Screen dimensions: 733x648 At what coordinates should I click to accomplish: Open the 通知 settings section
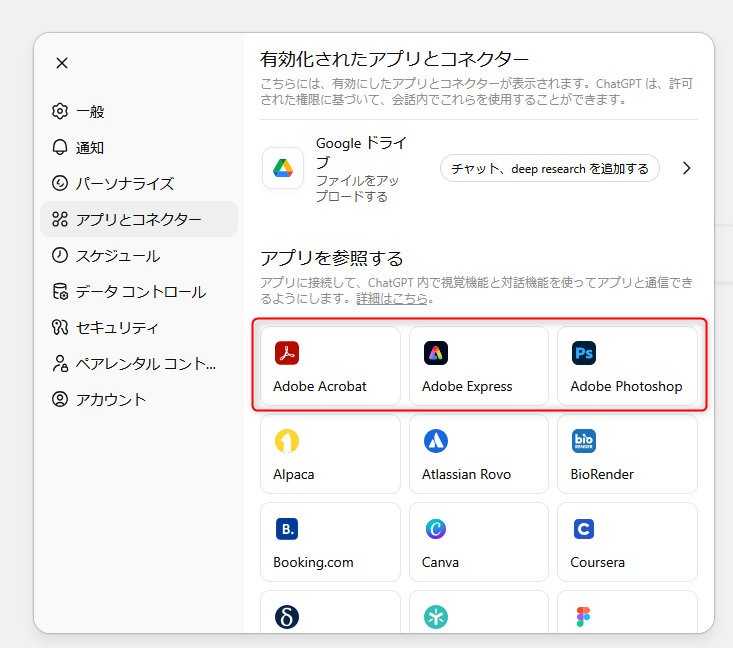coord(90,147)
